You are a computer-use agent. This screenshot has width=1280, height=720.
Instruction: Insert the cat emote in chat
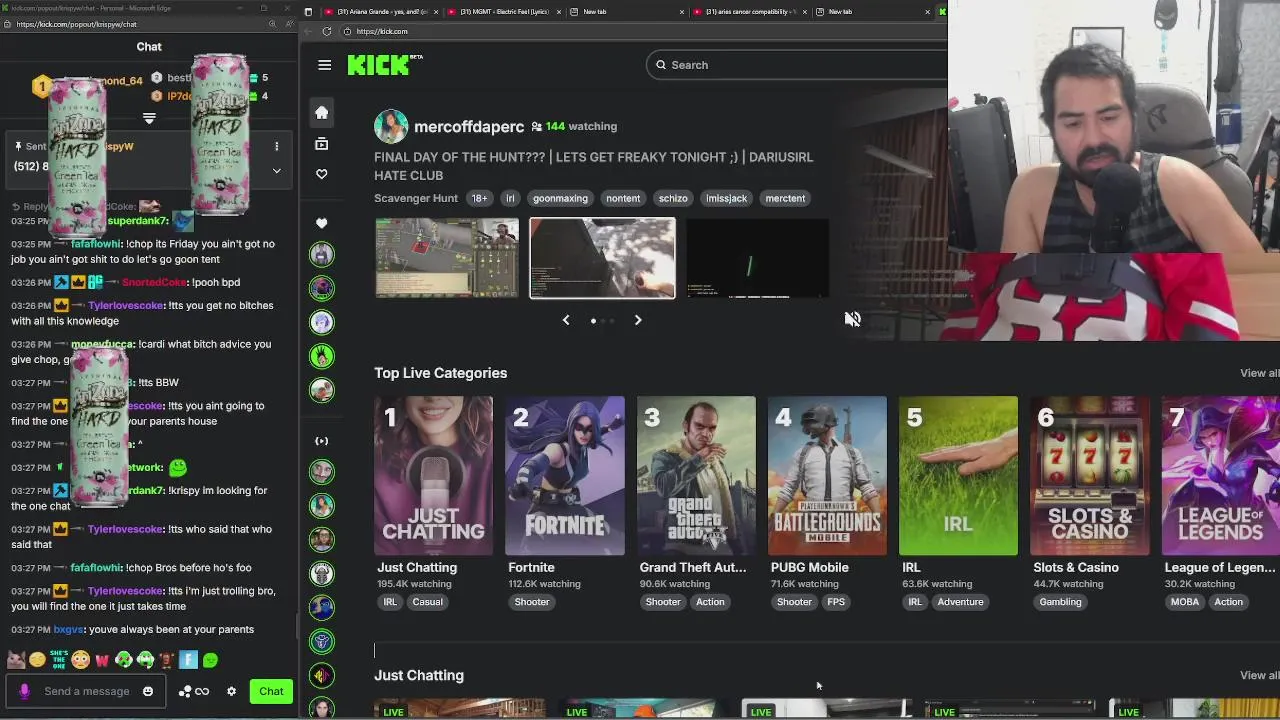click(x=15, y=660)
